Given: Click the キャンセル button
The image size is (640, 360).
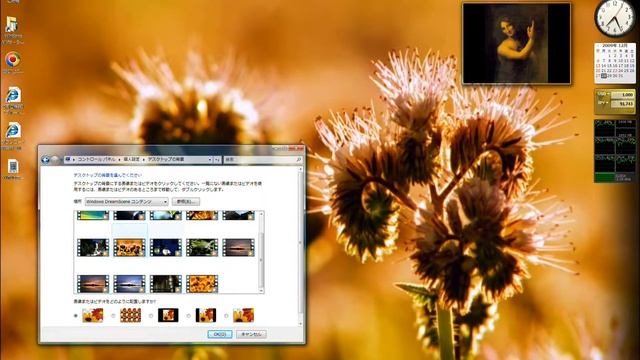Looking at the screenshot, I should pyautogui.click(x=251, y=334).
